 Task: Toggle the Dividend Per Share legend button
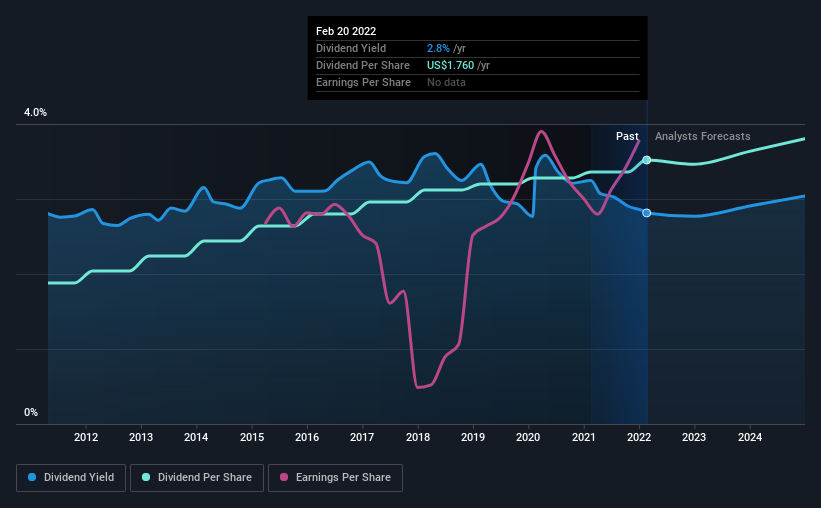(x=197, y=478)
